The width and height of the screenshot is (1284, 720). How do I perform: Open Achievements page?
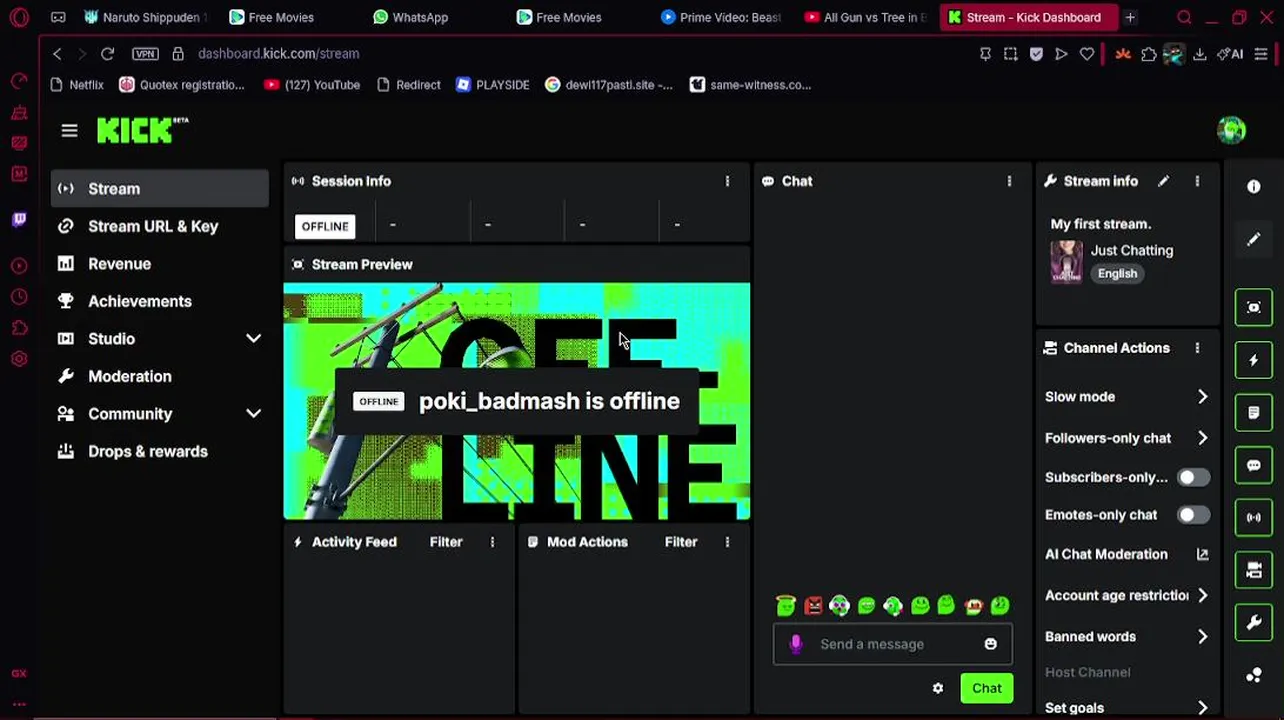point(160,301)
